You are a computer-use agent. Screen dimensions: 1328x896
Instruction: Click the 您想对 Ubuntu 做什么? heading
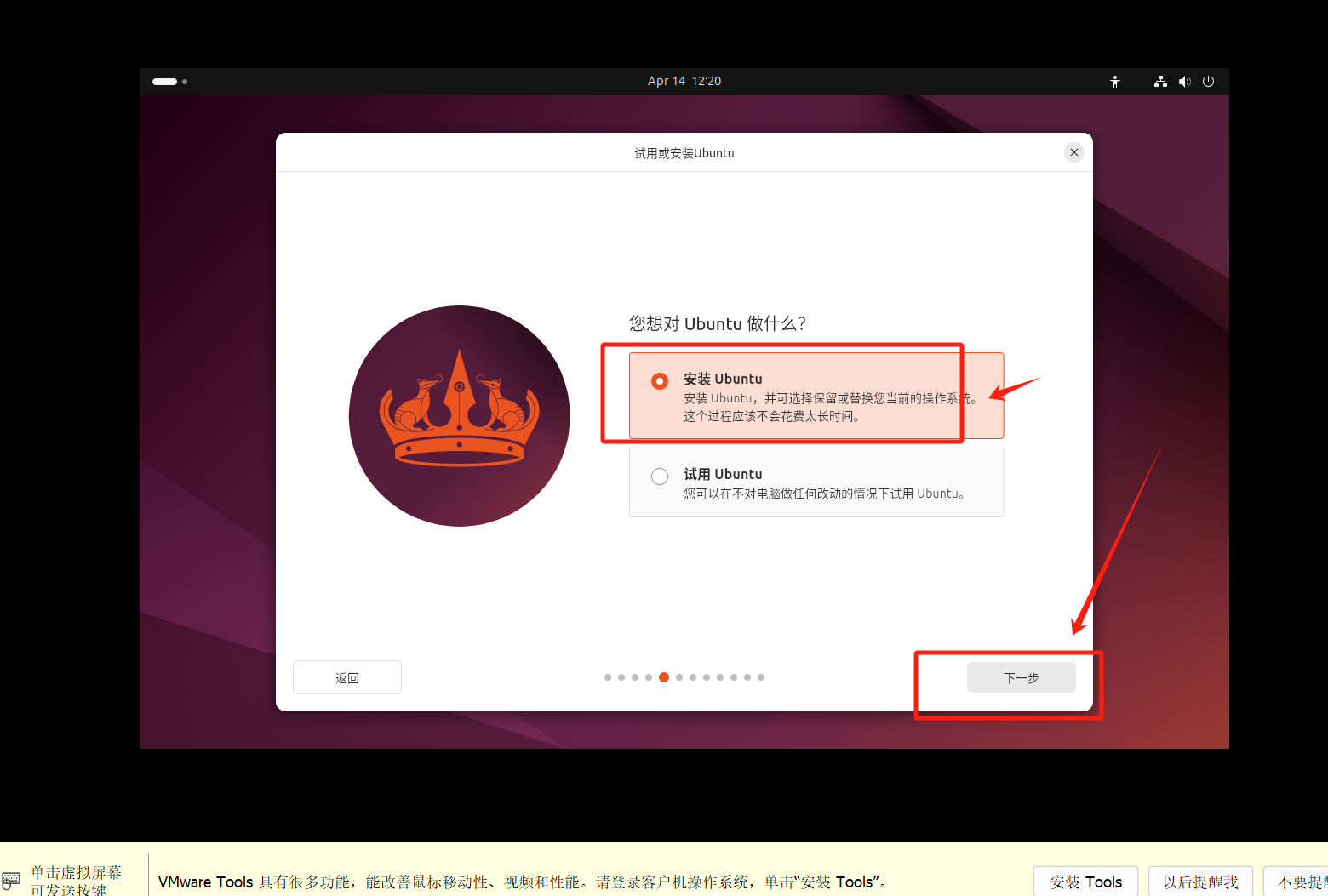coord(718,323)
